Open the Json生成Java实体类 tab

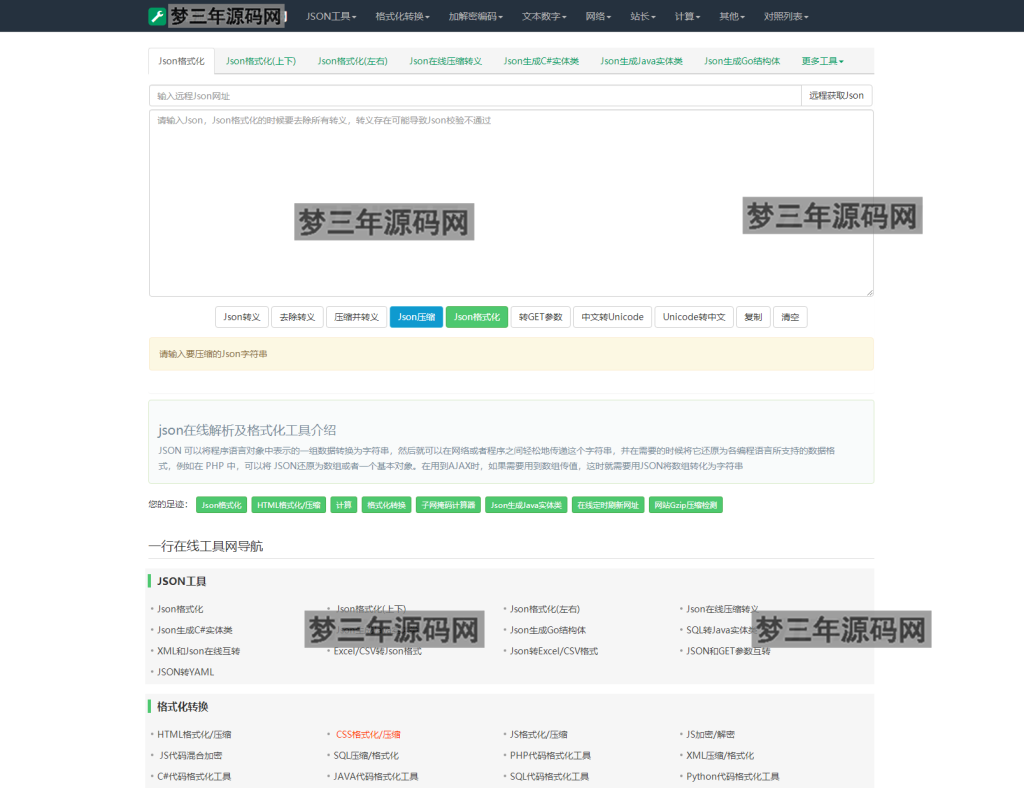[x=641, y=61]
